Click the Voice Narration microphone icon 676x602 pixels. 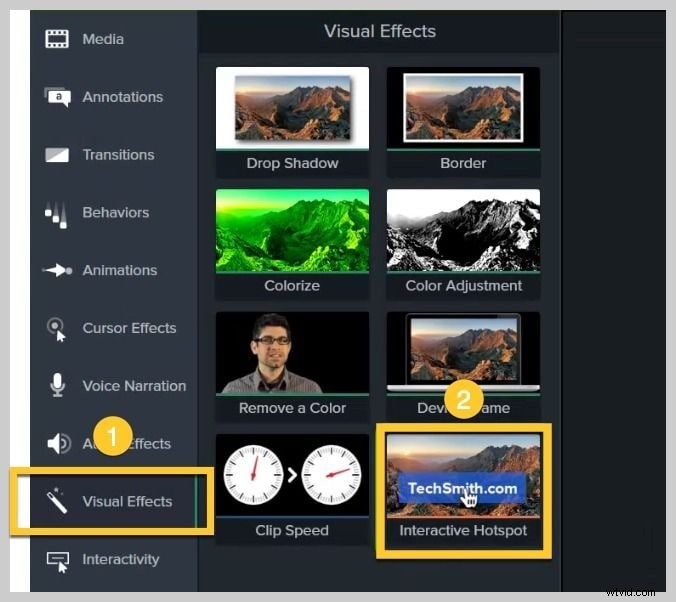point(57,385)
